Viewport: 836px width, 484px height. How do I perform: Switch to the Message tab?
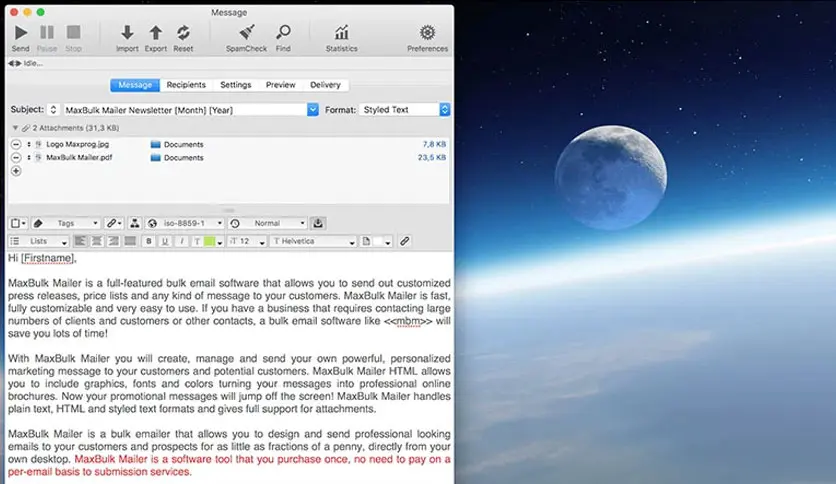coord(135,85)
